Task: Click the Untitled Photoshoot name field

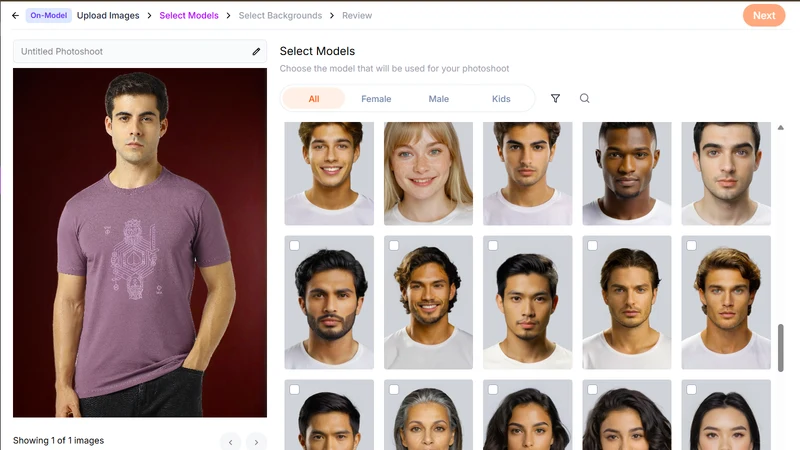Action: [x=140, y=52]
